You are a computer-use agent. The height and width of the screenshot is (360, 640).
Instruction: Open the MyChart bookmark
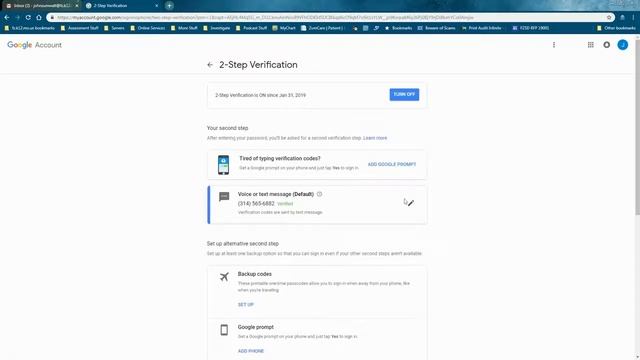(x=284, y=28)
